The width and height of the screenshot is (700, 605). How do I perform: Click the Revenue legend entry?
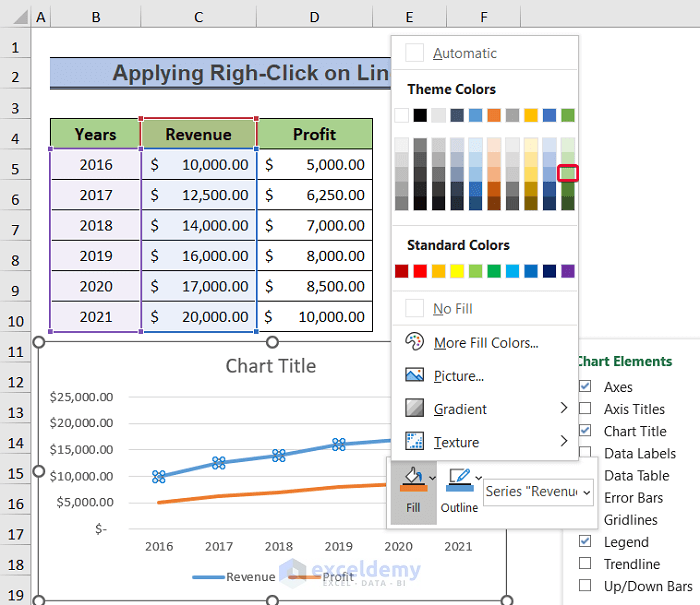tap(234, 577)
